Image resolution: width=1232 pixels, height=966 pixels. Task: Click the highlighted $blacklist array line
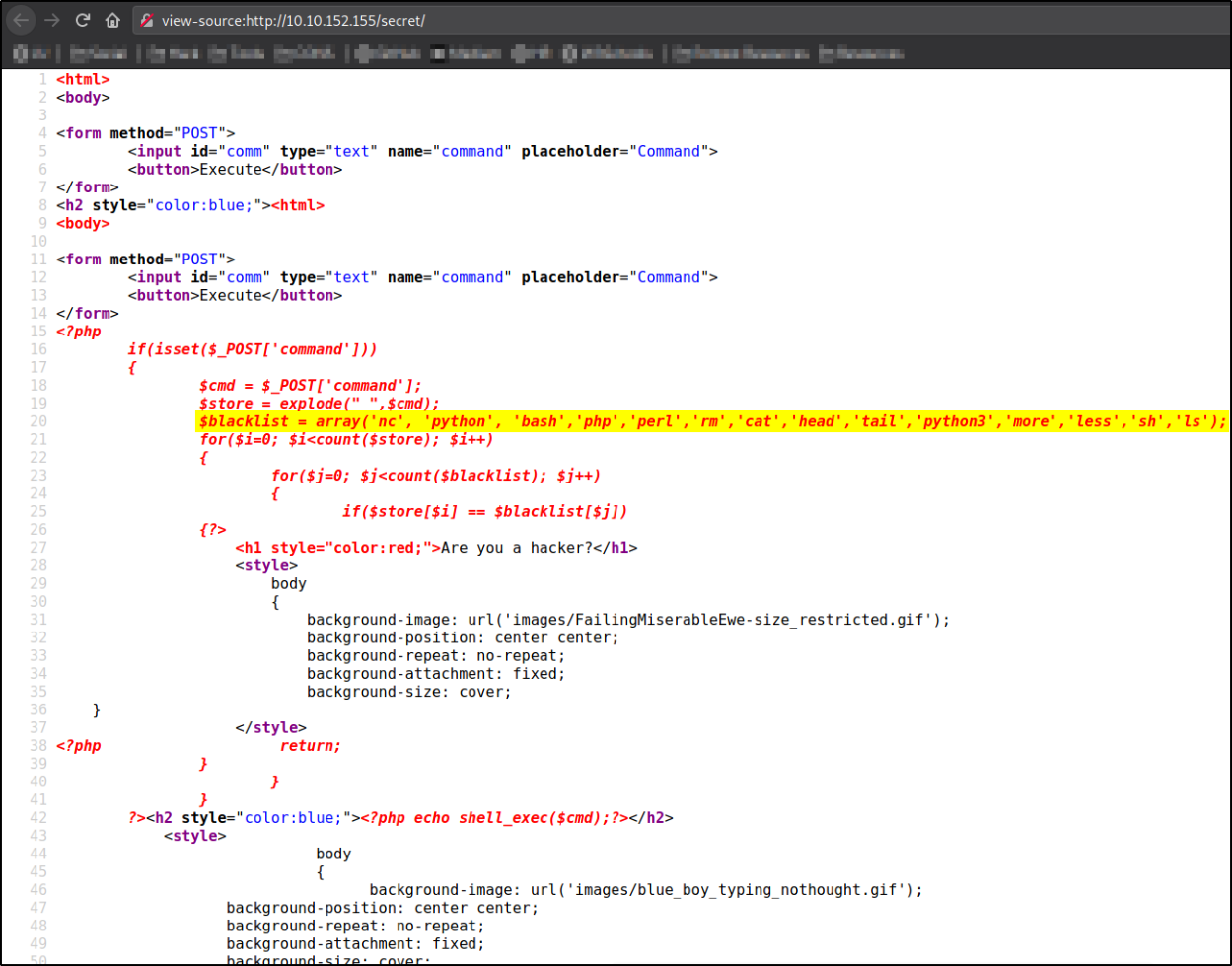click(712, 421)
